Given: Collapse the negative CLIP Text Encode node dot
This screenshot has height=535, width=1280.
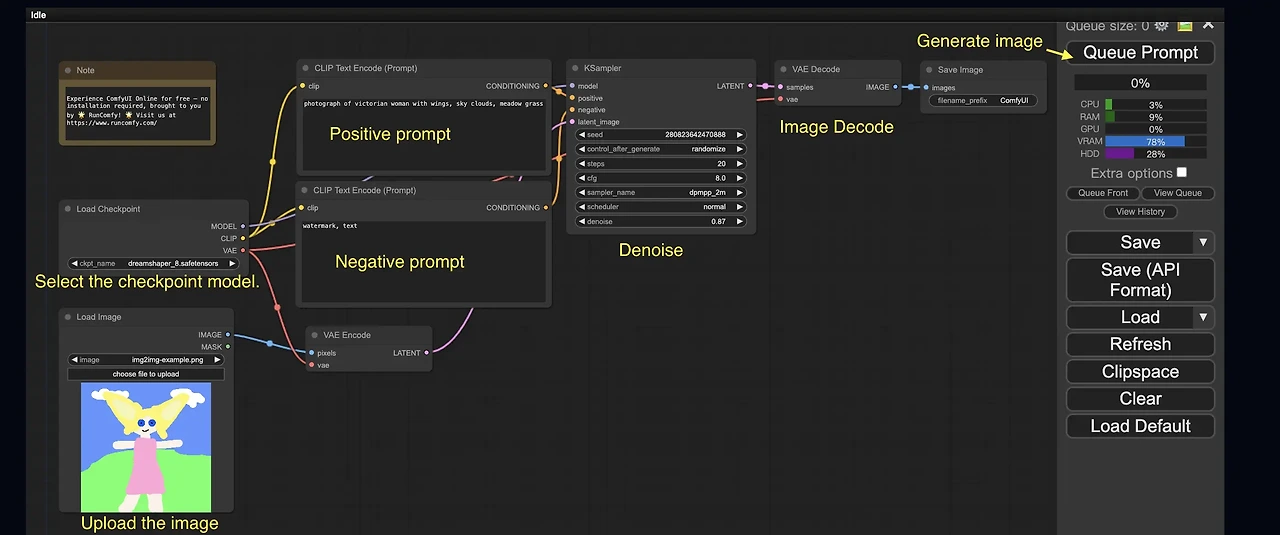Looking at the screenshot, I should click(x=305, y=190).
